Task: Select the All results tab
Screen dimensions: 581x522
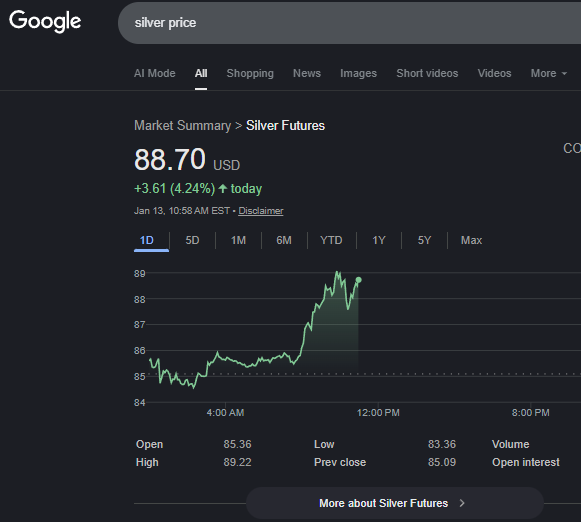Action: tap(201, 73)
